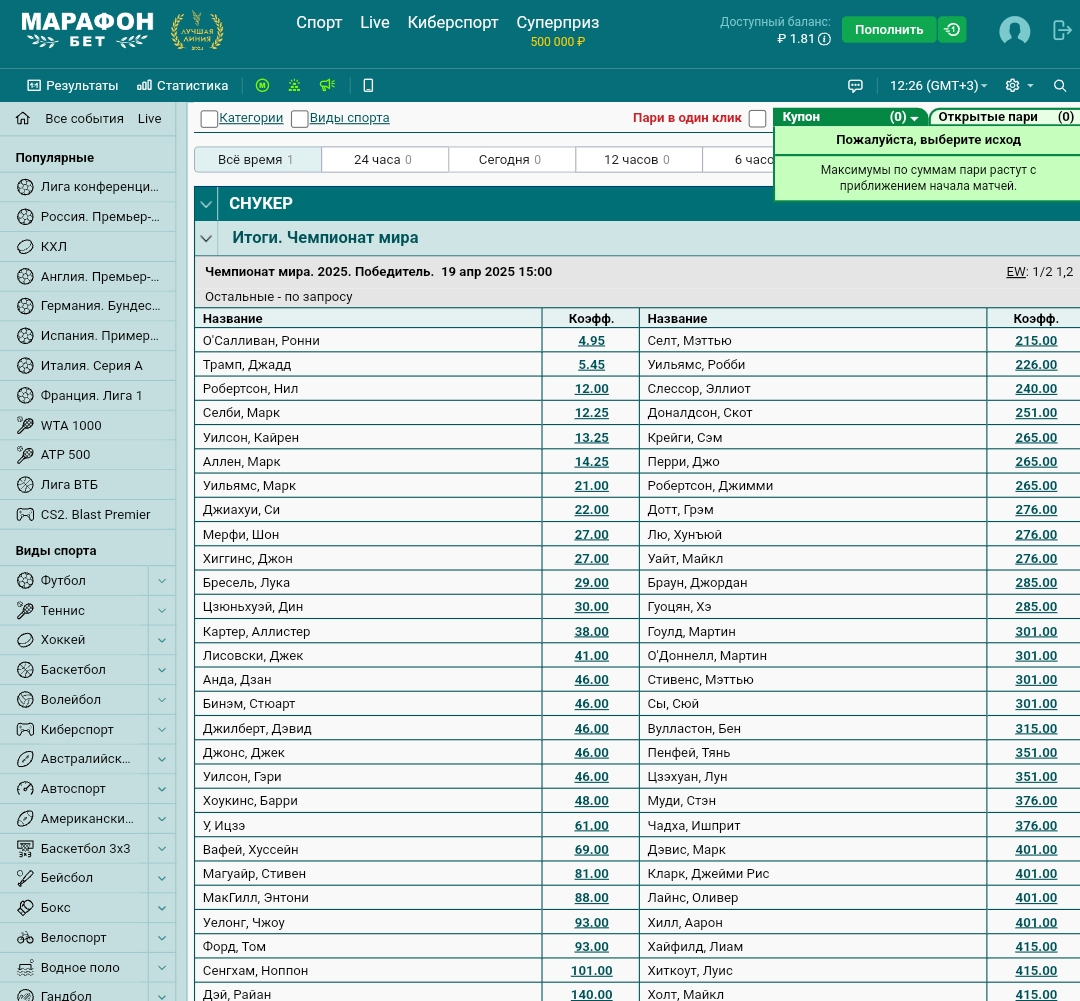Image resolution: width=1080 pixels, height=1001 pixels.
Task: Open the live chat support icon
Action: [x=855, y=86]
